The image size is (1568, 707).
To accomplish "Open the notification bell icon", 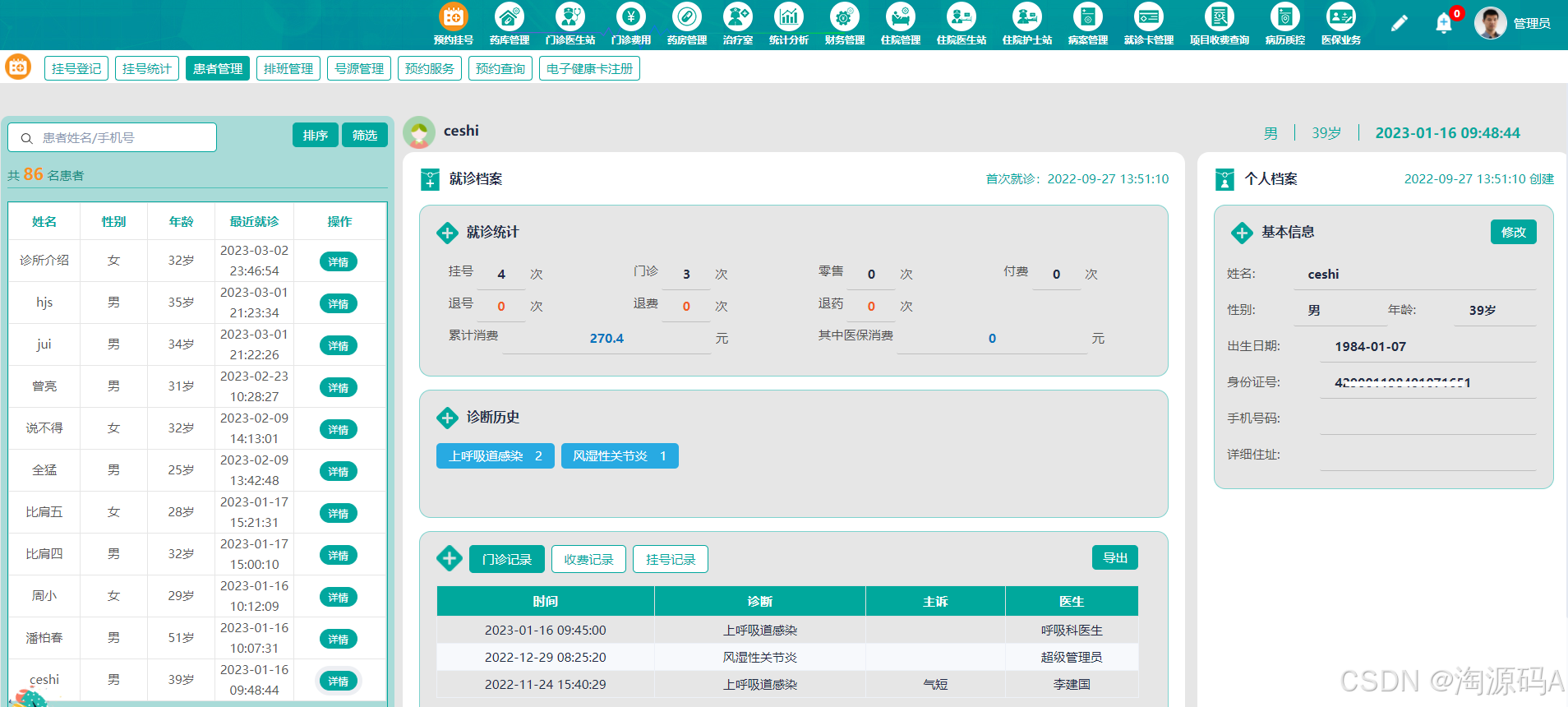I will (x=1444, y=23).
